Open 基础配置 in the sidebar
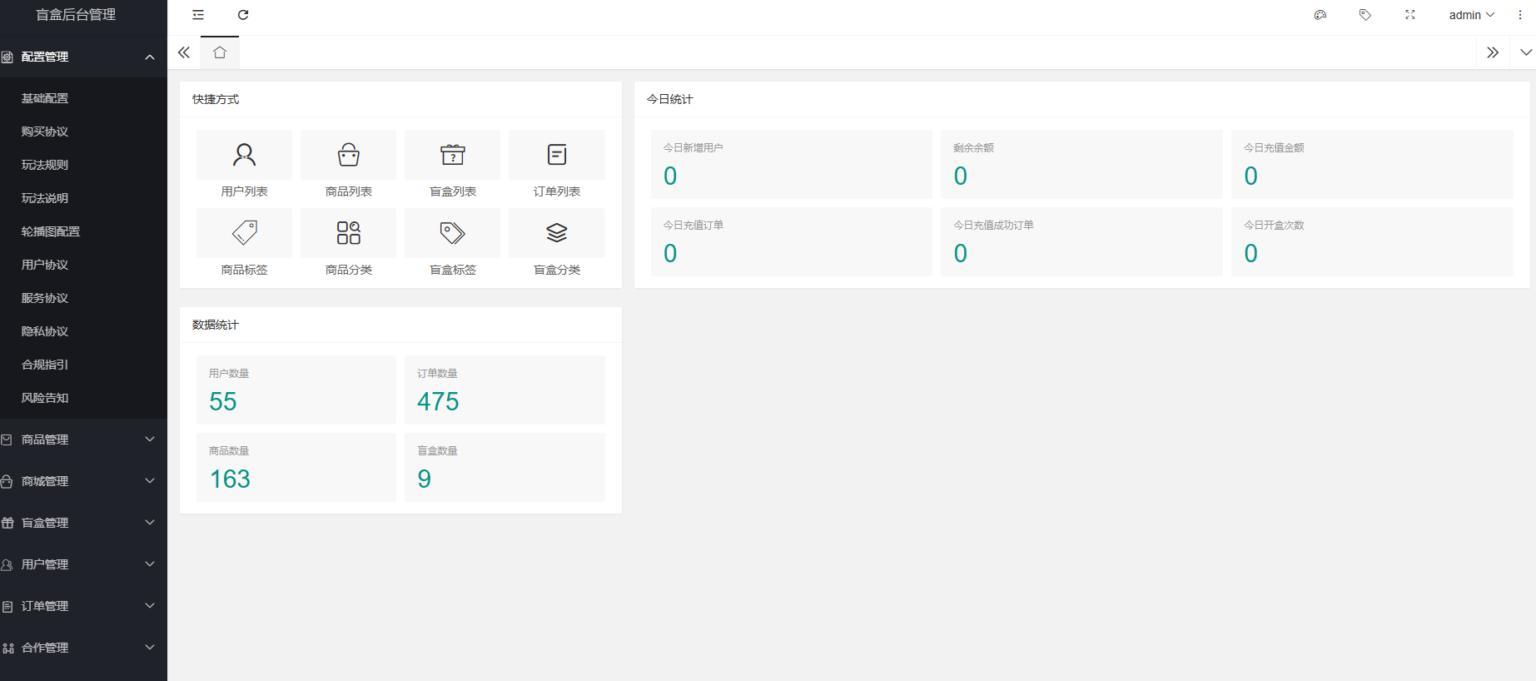Image resolution: width=1536 pixels, height=681 pixels. coord(45,99)
